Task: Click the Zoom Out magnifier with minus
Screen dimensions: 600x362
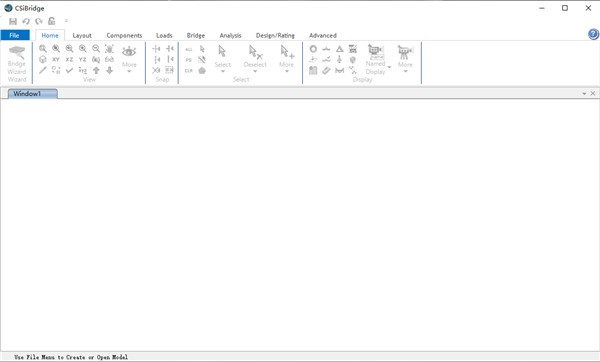Action: [96, 49]
